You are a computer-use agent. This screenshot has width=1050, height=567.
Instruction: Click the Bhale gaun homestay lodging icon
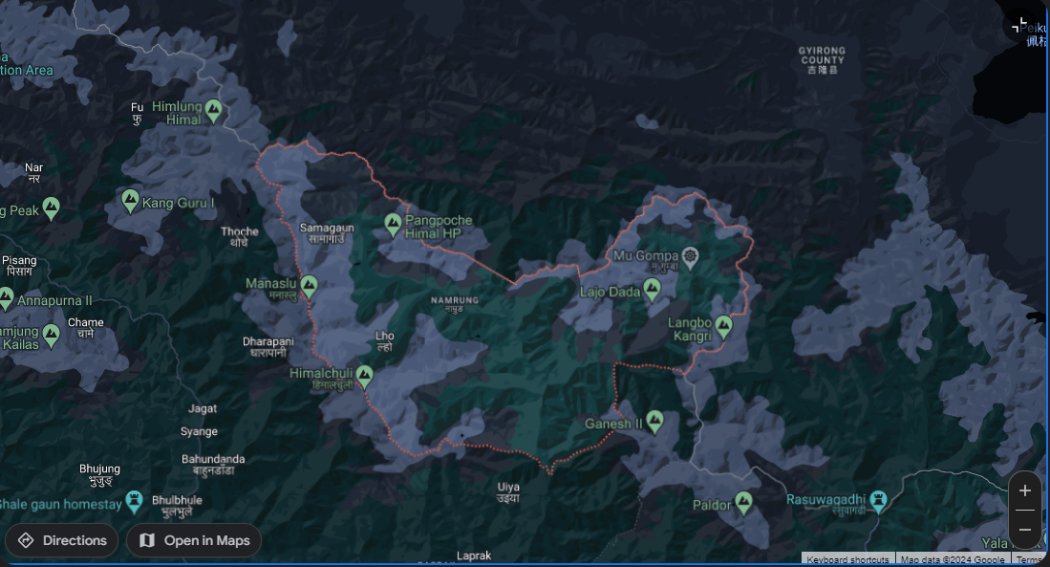coord(134,501)
